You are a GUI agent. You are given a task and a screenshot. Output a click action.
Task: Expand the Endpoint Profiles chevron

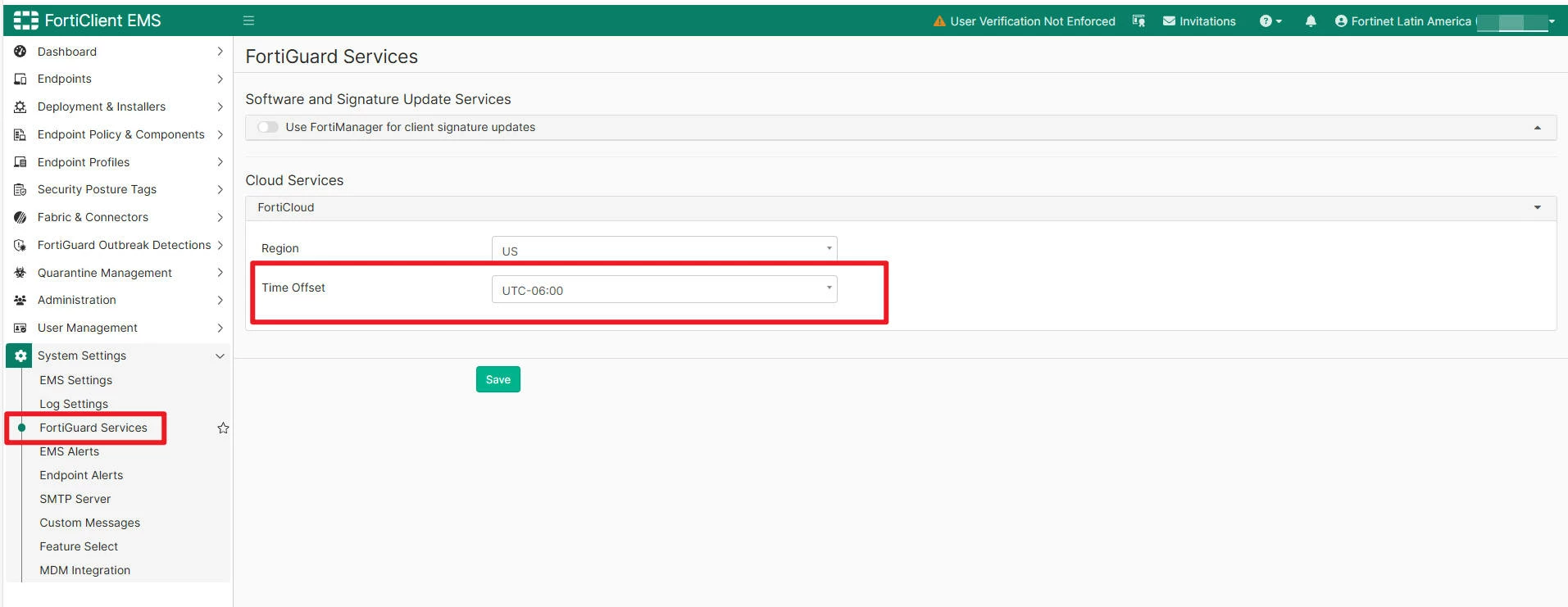(220, 162)
